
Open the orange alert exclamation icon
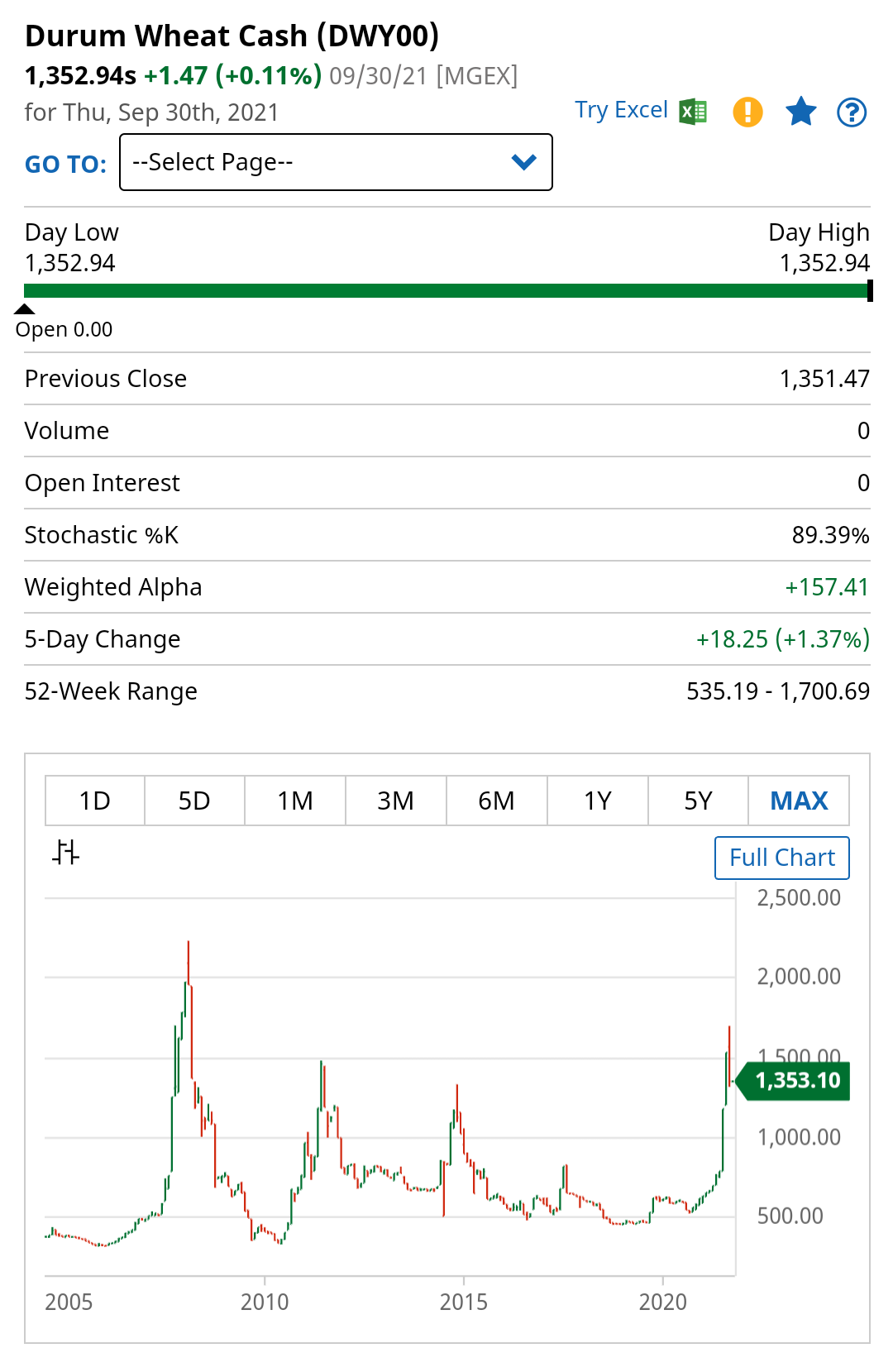[747, 111]
